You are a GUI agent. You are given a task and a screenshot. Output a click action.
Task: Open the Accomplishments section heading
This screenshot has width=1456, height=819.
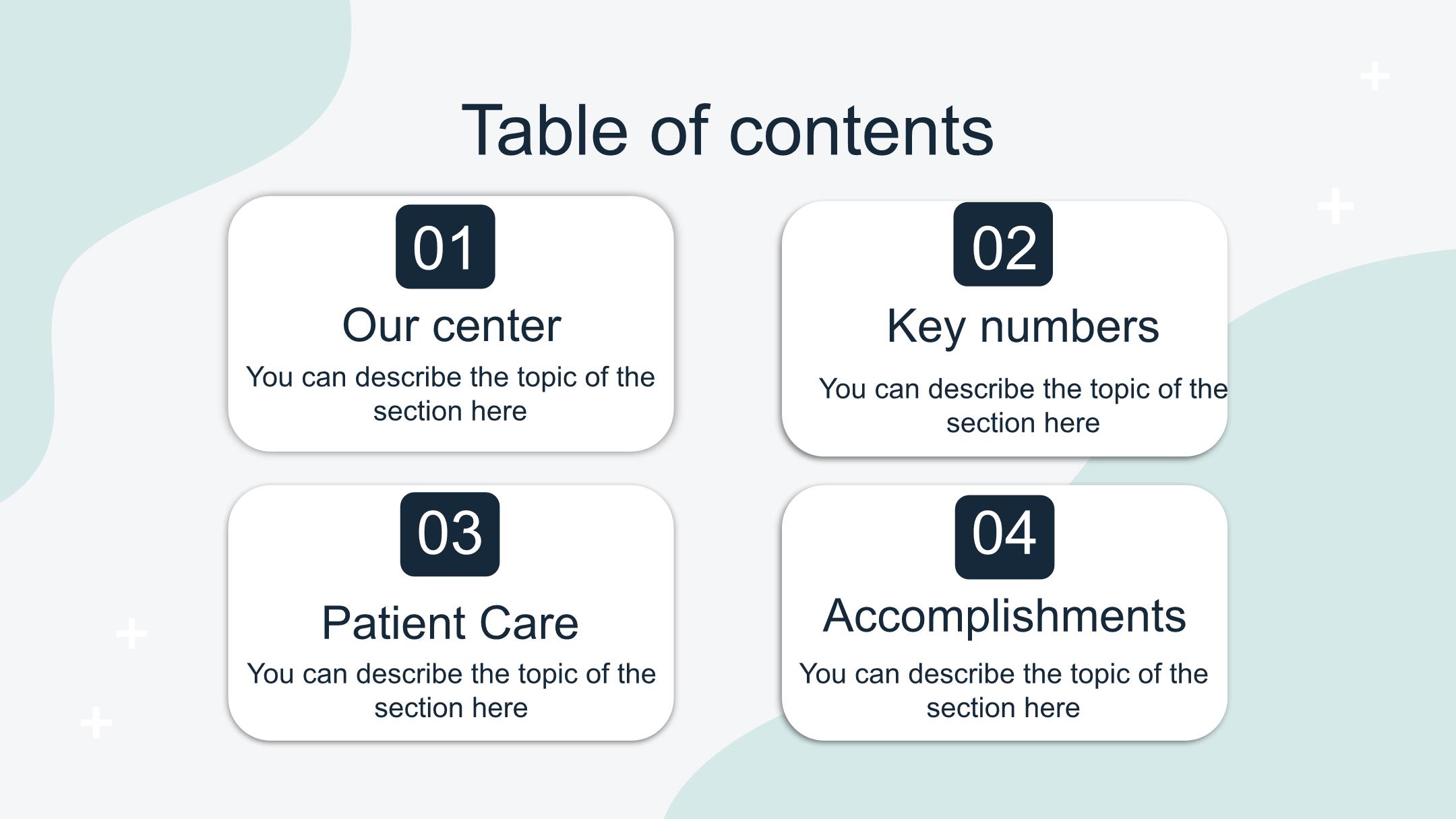(1004, 615)
